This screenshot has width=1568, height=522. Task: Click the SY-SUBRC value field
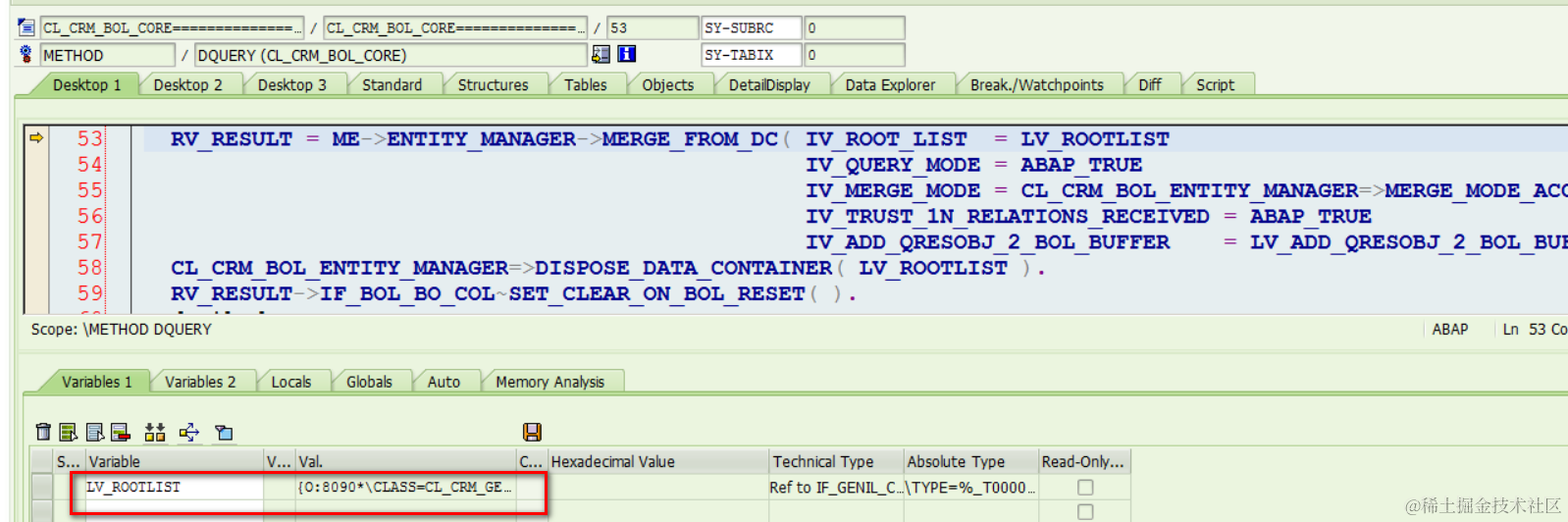click(x=854, y=27)
